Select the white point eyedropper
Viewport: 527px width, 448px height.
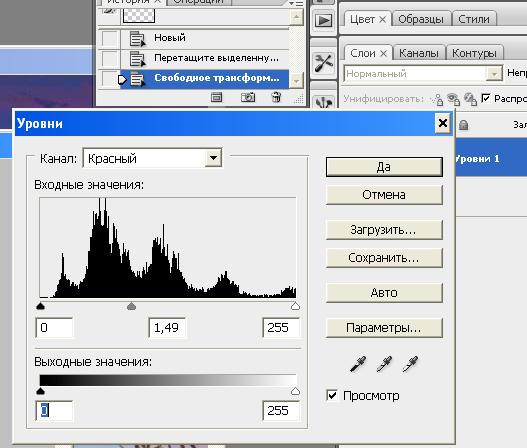[x=410, y=364]
